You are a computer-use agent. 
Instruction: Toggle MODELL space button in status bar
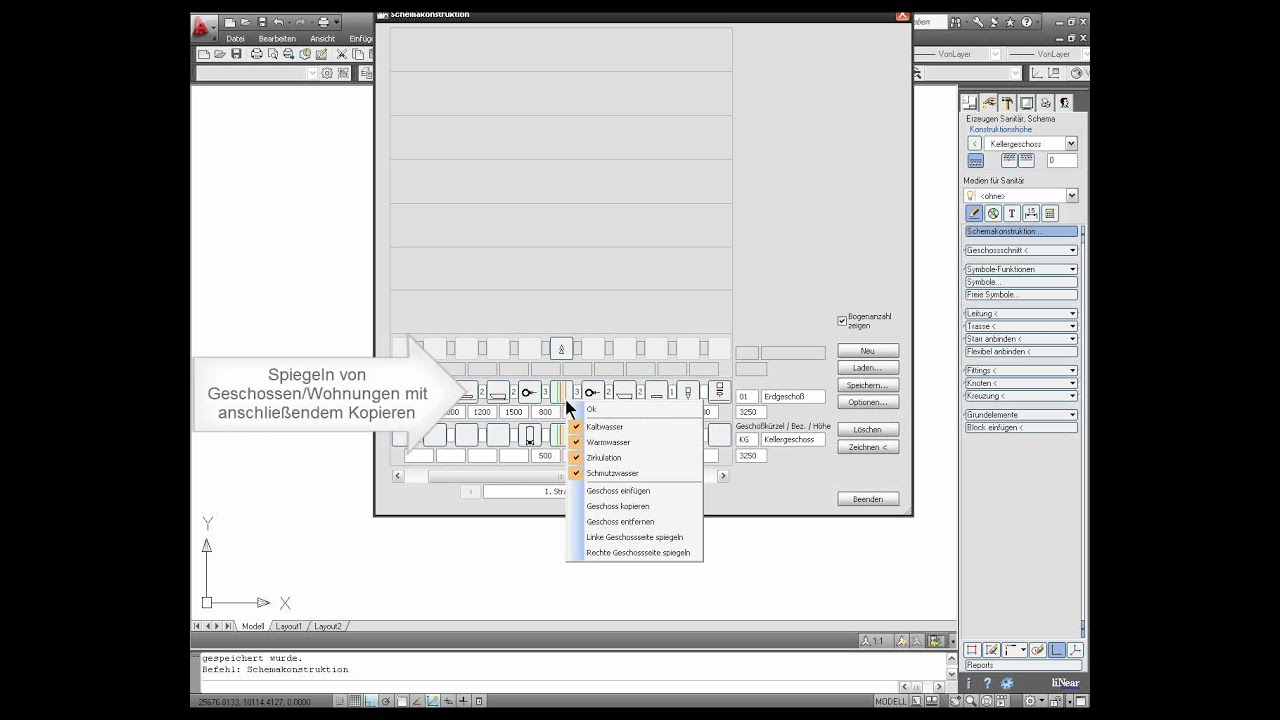point(891,702)
